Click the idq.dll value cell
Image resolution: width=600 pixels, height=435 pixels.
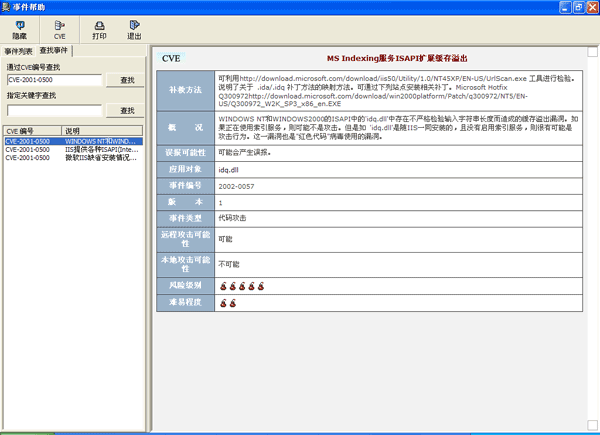399,169
